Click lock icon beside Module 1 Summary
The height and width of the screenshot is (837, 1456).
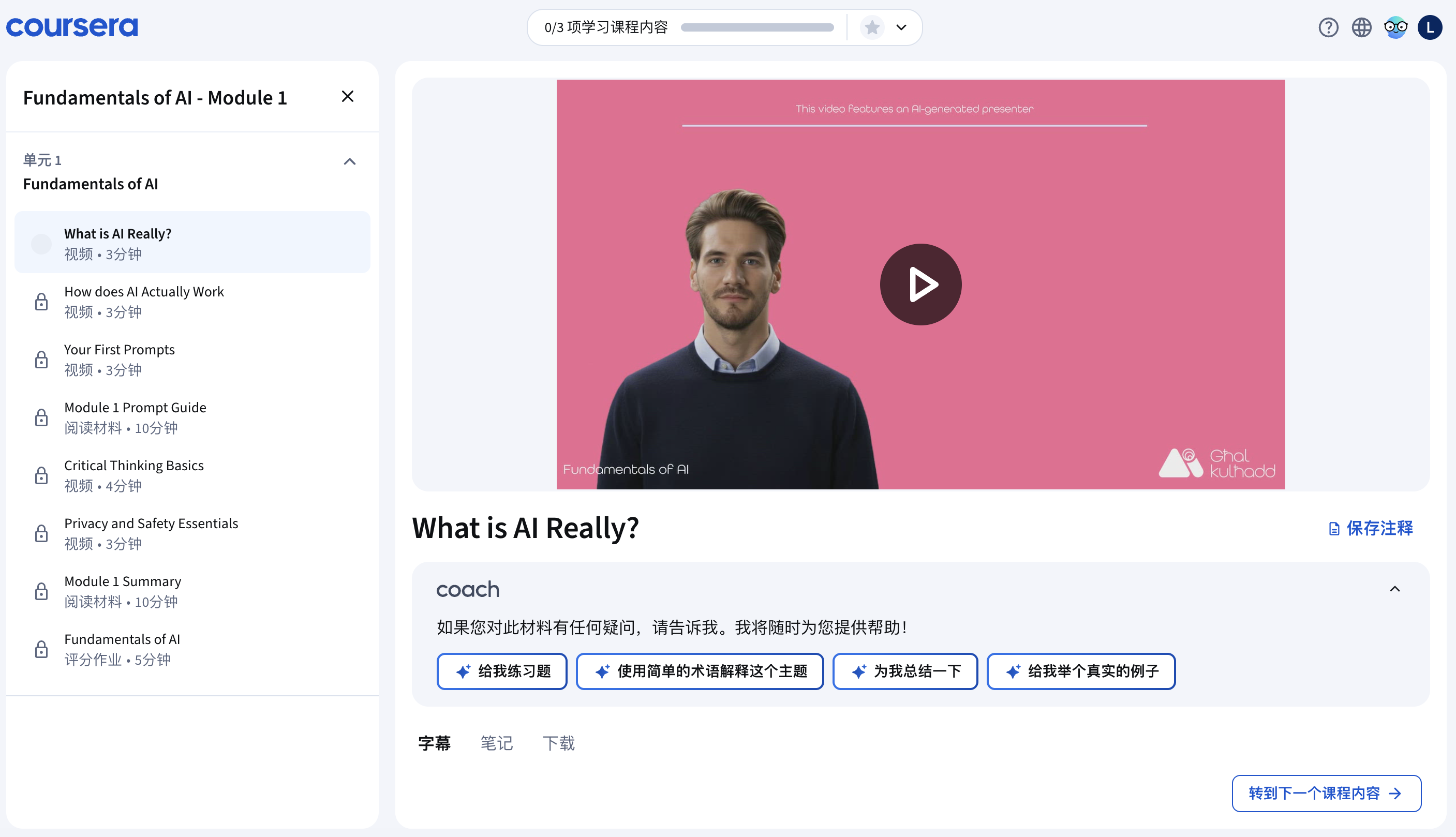point(41,591)
